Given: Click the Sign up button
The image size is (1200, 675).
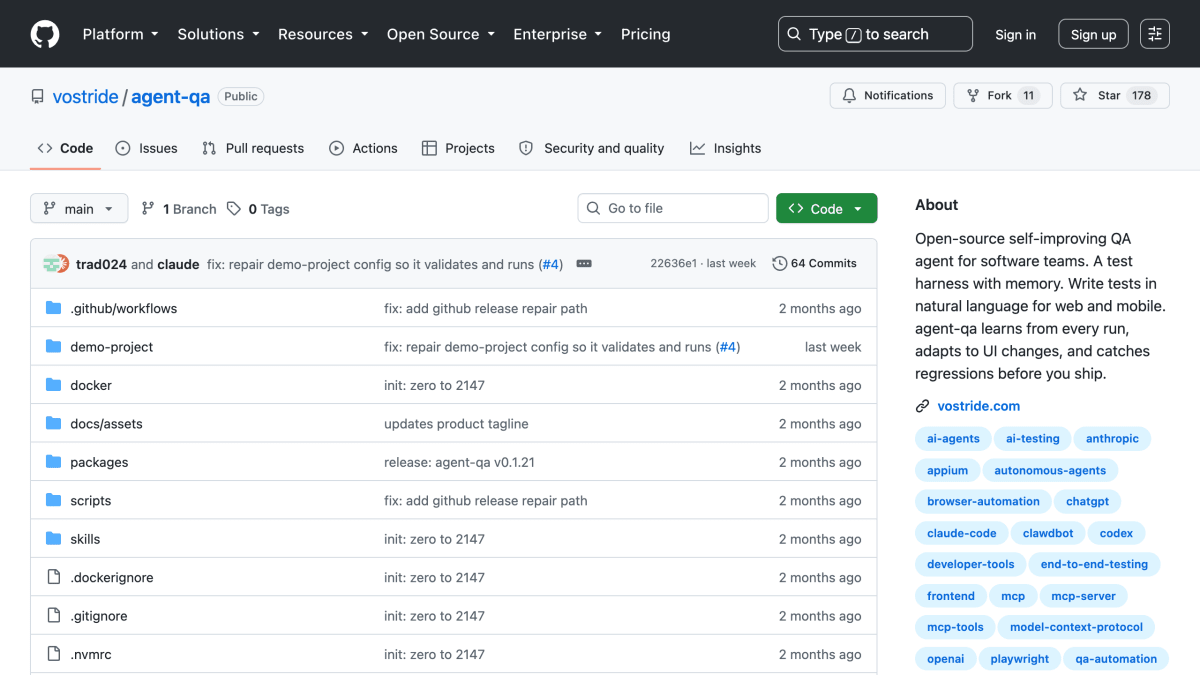Looking at the screenshot, I should pyautogui.click(x=1093, y=34).
